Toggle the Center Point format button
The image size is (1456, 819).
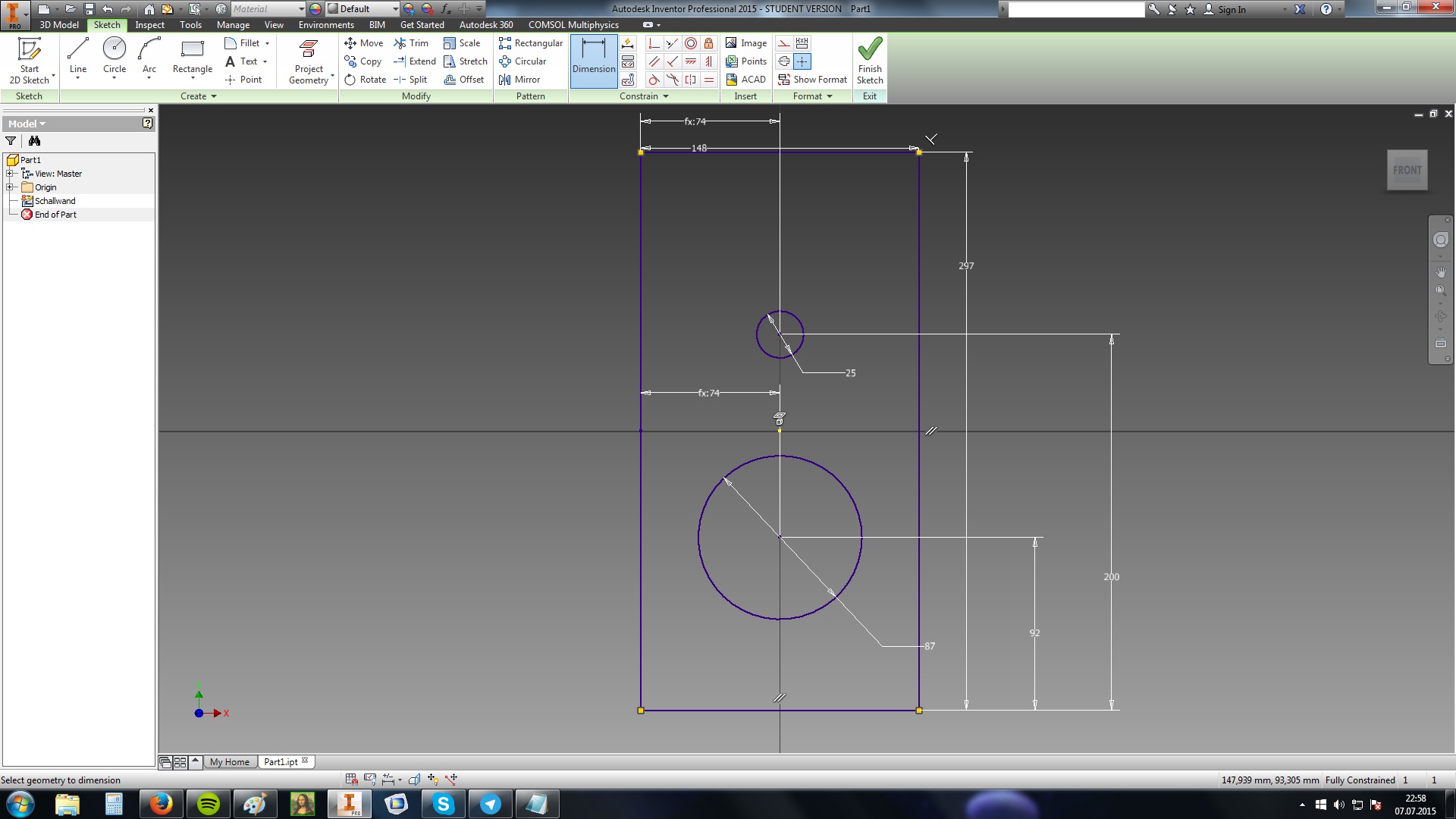(802, 61)
